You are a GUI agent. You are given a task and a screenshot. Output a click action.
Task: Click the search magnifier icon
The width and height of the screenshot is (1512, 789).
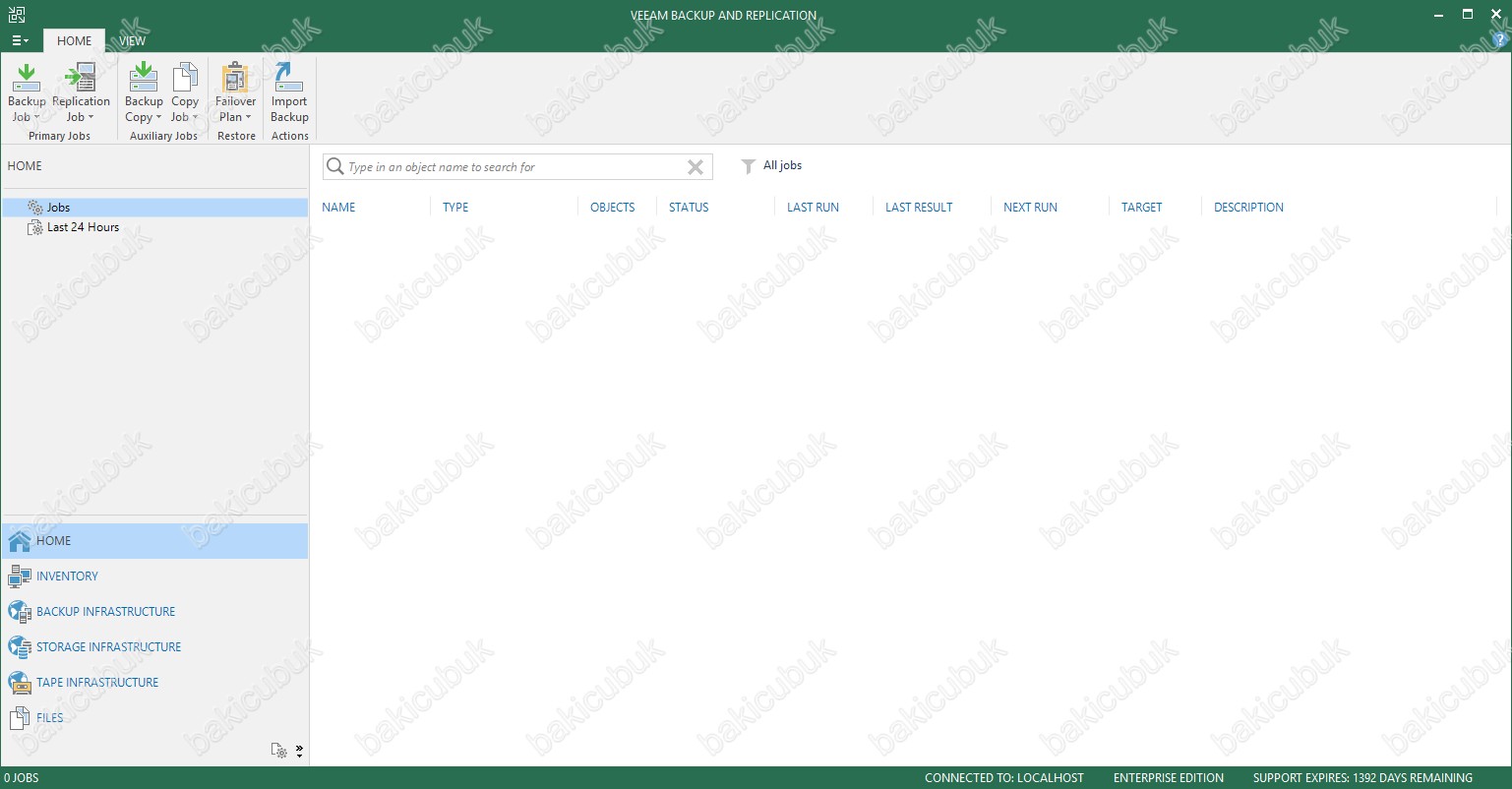coord(335,166)
